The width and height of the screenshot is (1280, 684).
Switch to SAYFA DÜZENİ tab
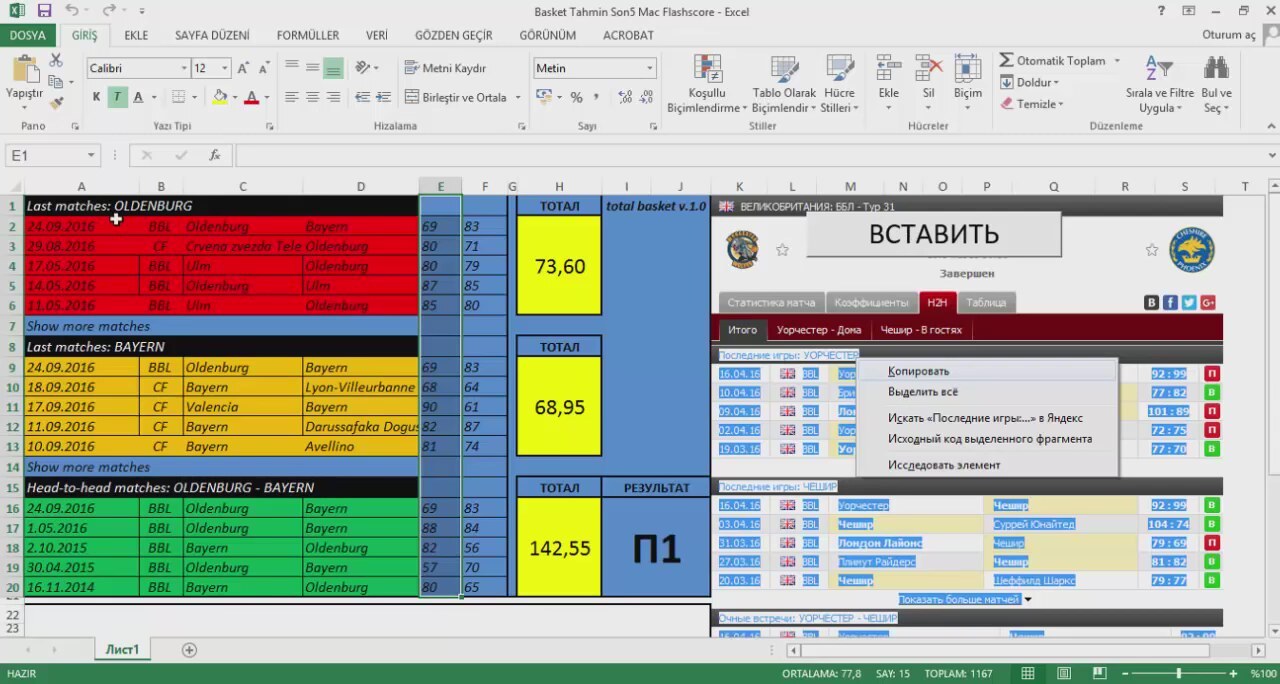click(212, 35)
